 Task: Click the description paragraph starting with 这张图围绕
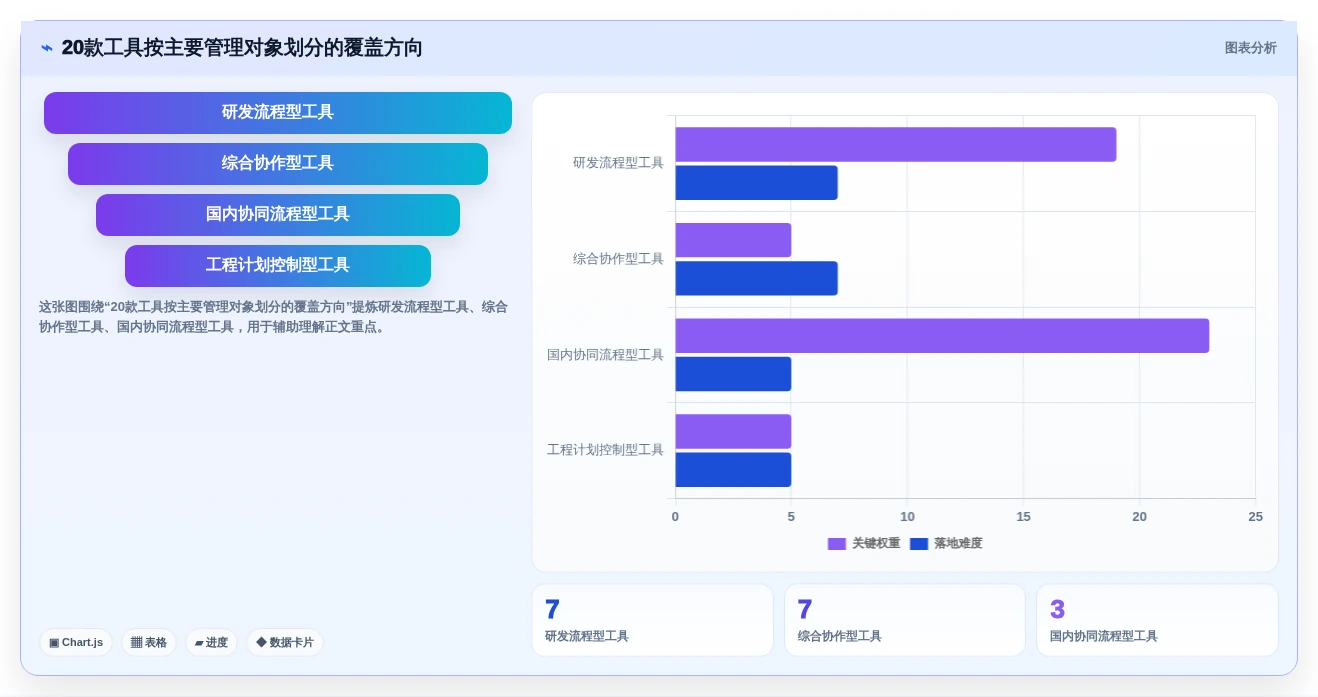click(x=273, y=317)
